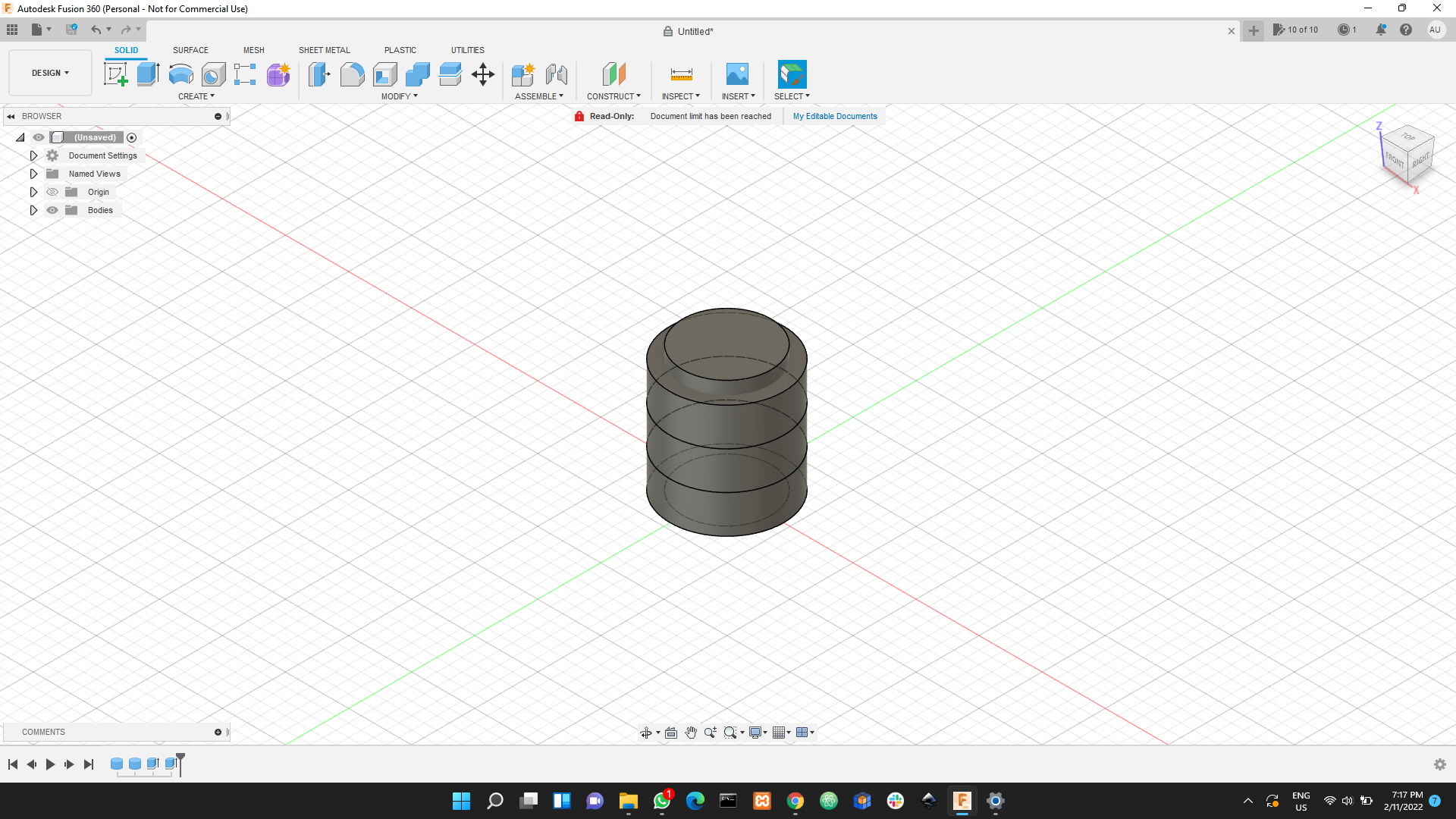Switch to the SHEET METAL tab
1456x819 pixels.
pos(324,50)
